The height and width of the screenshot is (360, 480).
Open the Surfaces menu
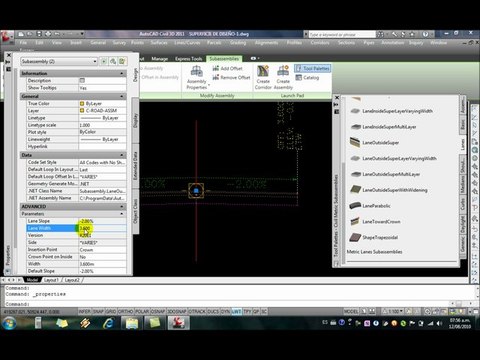(159, 43)
